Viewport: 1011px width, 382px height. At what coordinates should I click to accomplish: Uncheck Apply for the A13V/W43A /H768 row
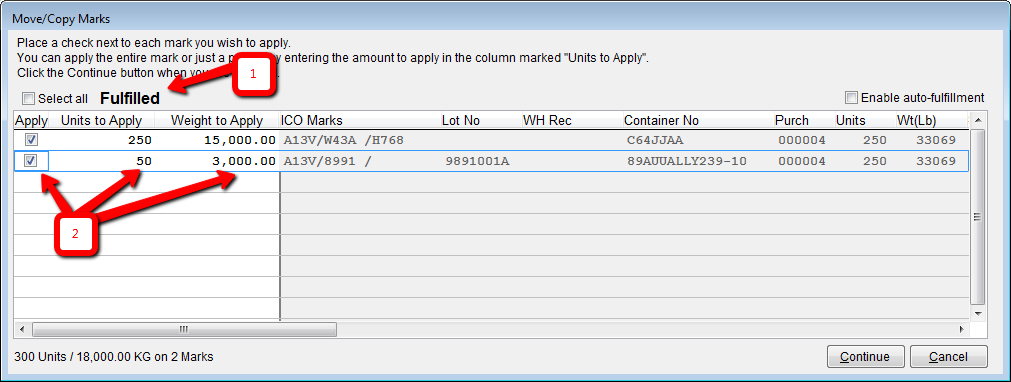[31, 140]
